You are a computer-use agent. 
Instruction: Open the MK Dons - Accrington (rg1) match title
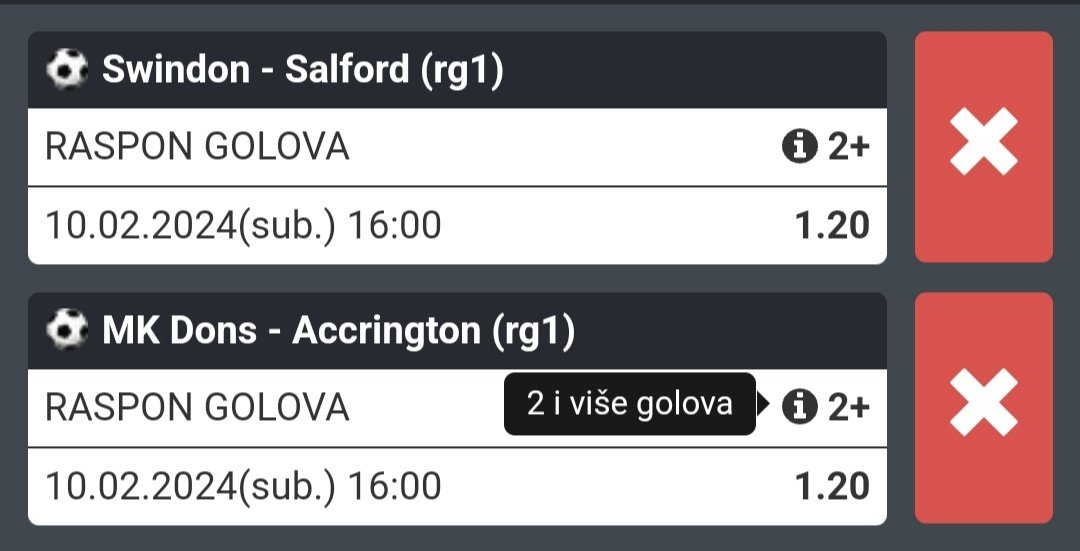click(338, 331)
